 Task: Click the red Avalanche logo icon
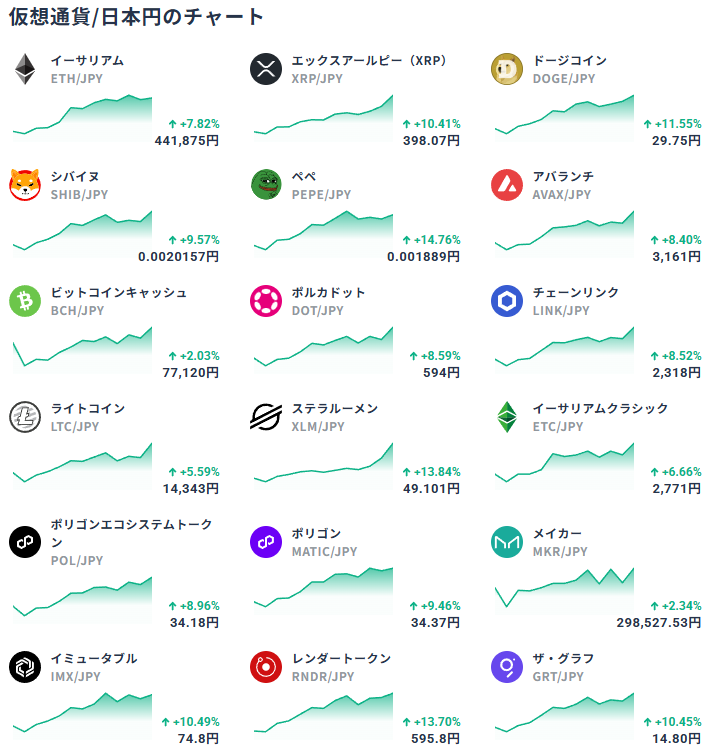point(507,185)
